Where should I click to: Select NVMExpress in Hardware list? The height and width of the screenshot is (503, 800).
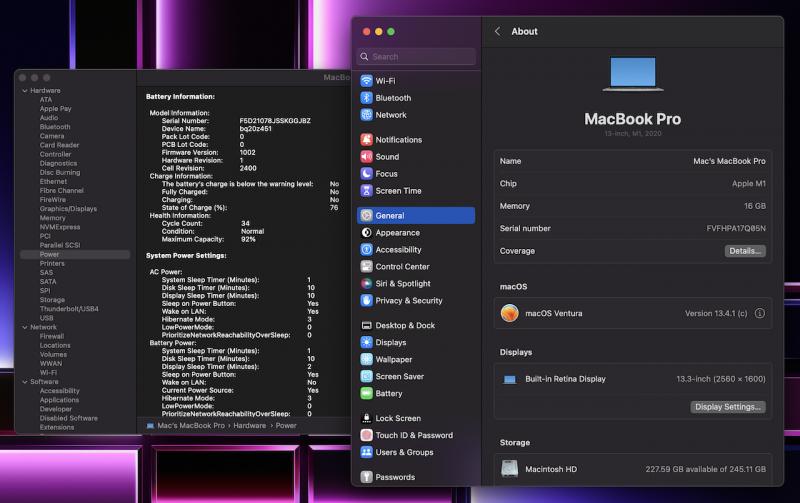tap(60, 227)
